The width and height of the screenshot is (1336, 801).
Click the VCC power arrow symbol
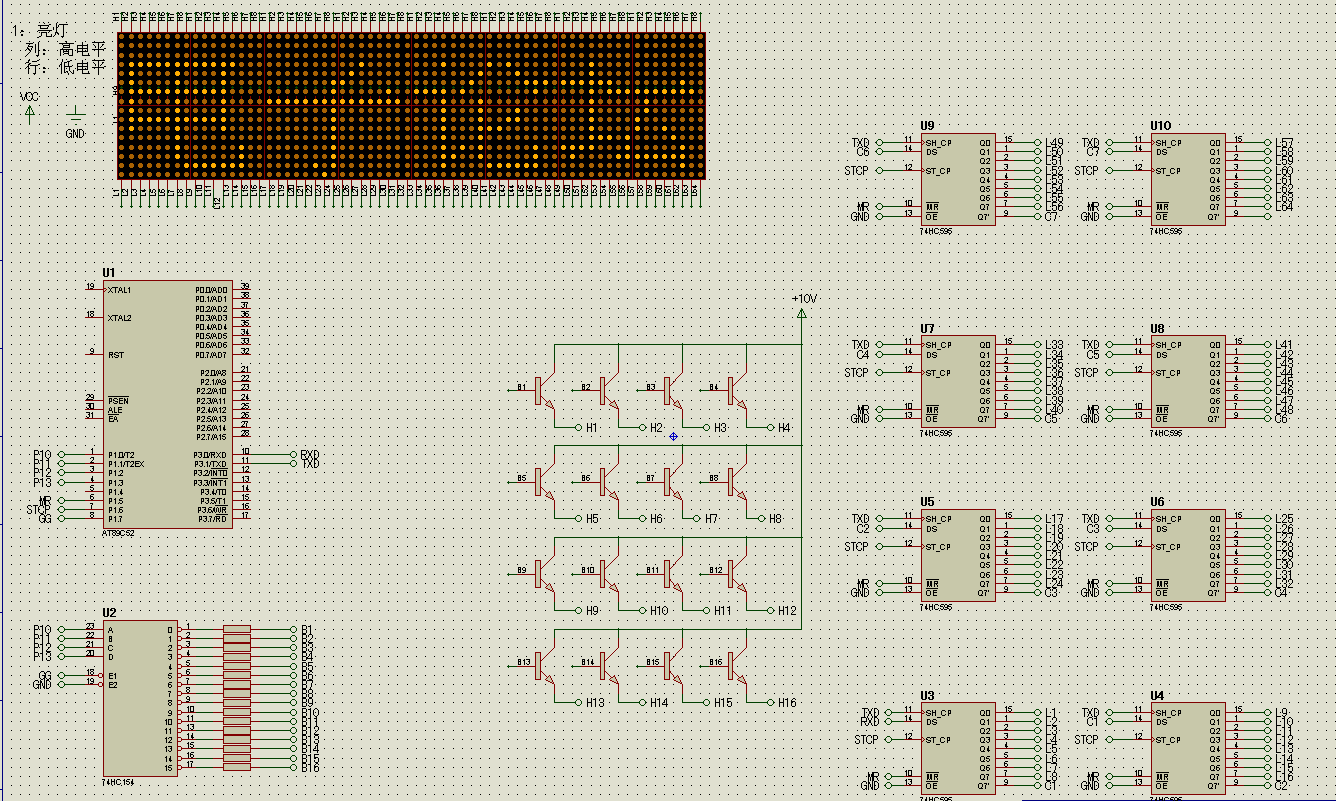(x=30, y=111)
